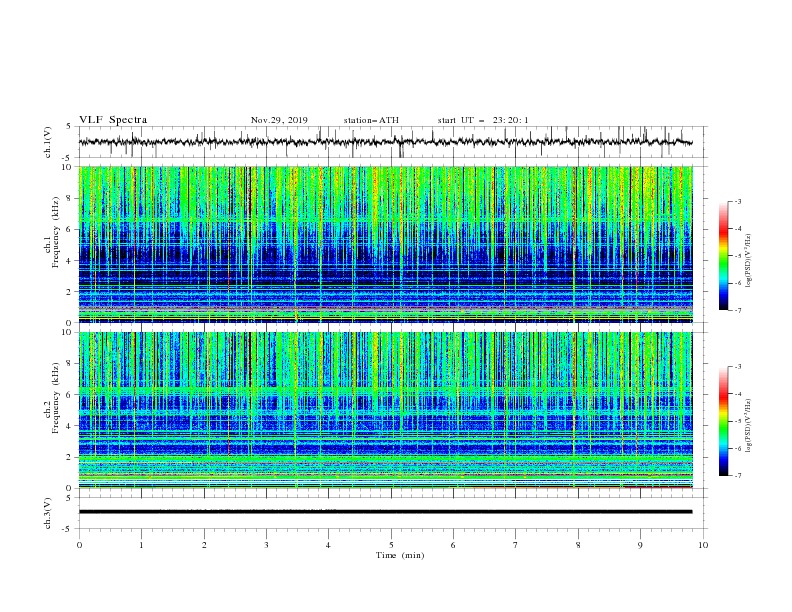The height and width of the screenshot is (612, 792).
Task: Click the "5" voltage tick of ch.1(V) axis
Action: coord(69,127)
